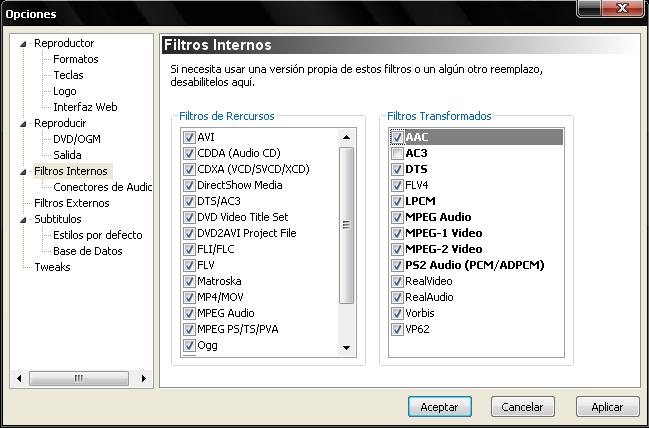Toggle the FLV4 checkbox
Viewport: 649px width, 428px height.
coord(397,185)
